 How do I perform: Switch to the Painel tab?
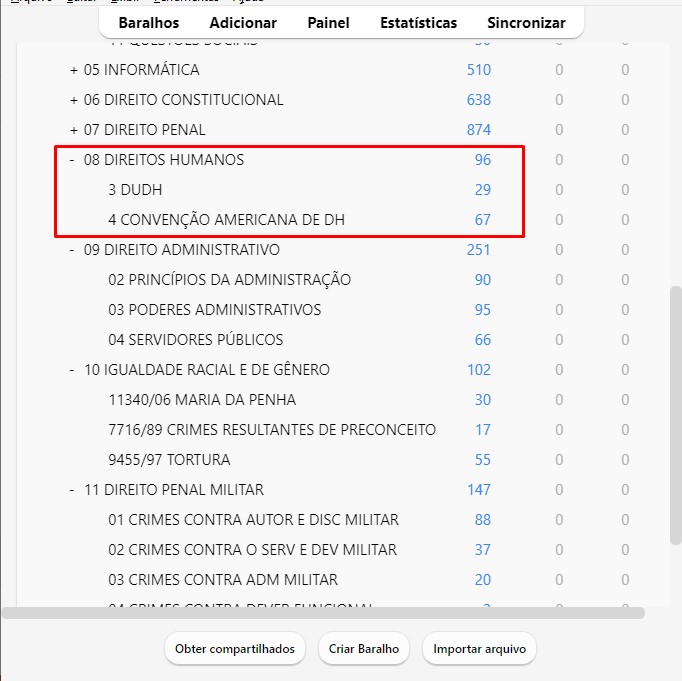(328, 23)
